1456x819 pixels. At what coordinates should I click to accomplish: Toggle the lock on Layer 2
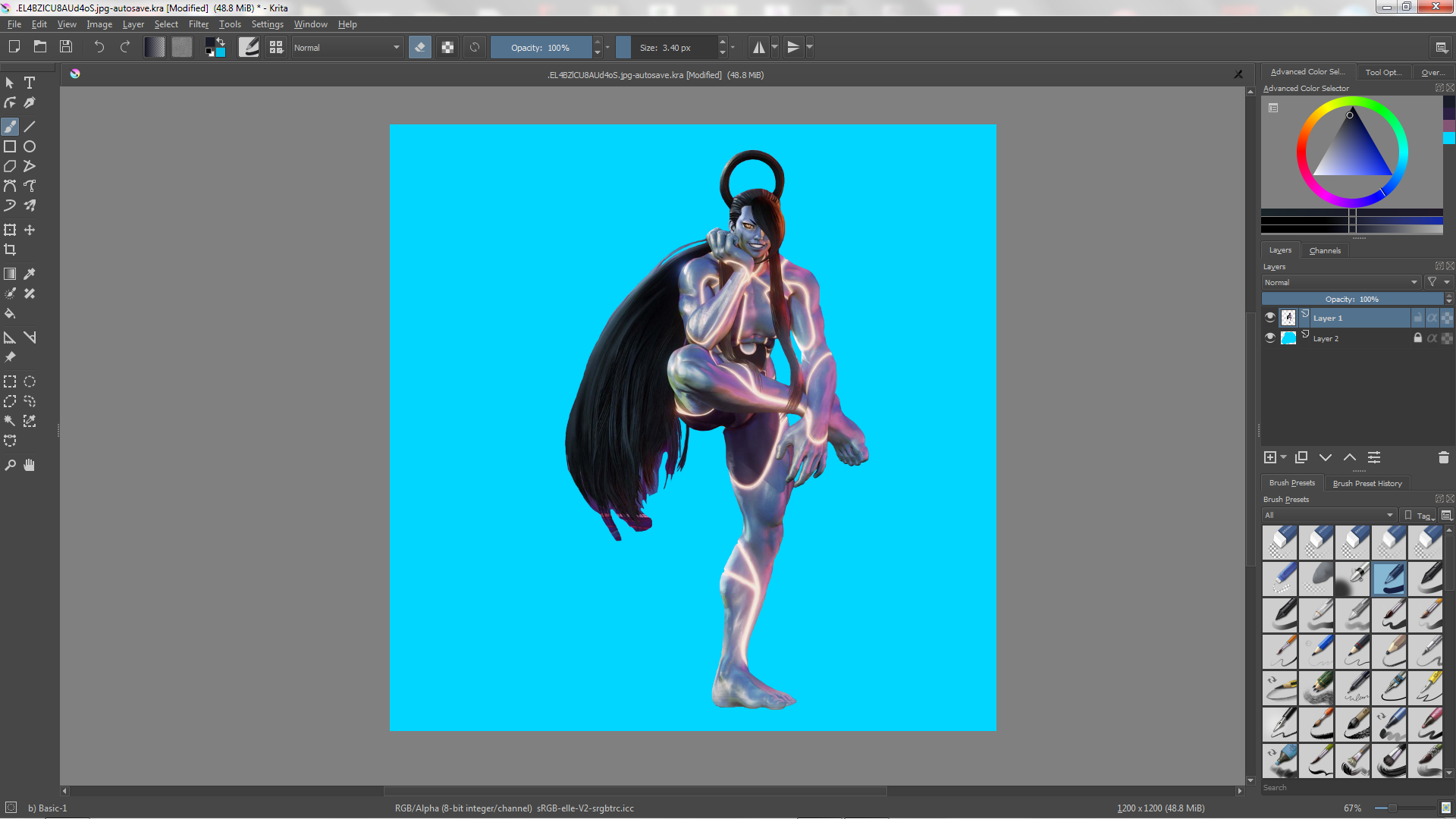1417,338
